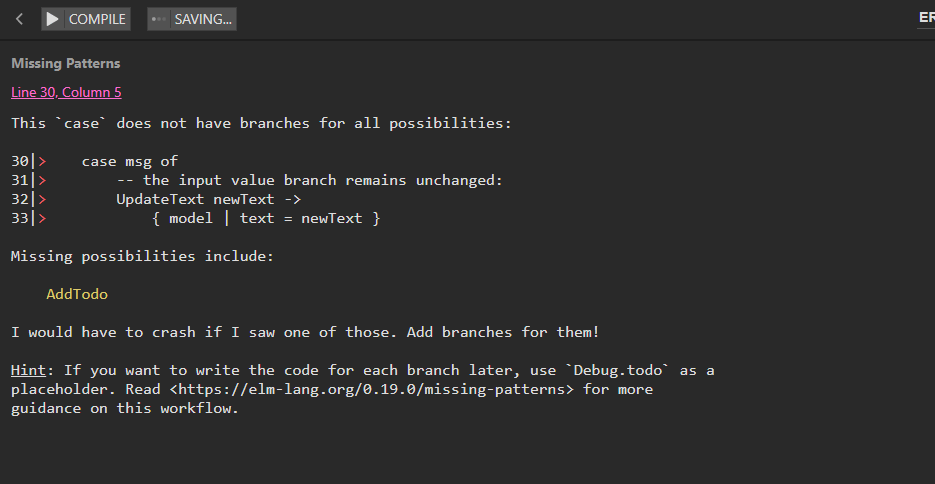Click the red arrow marker on line 32
935x484 pixels.
(42, 199)
